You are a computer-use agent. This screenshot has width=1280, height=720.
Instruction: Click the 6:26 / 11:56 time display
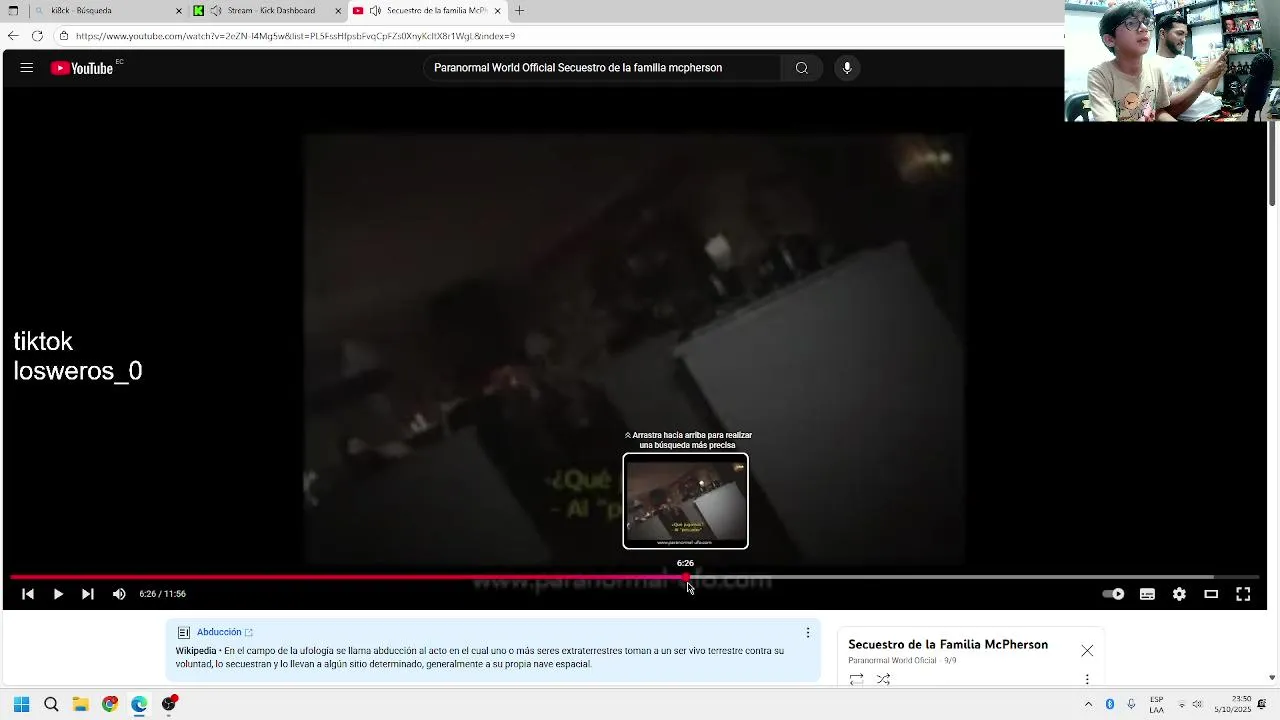click(x=162, y=594)
